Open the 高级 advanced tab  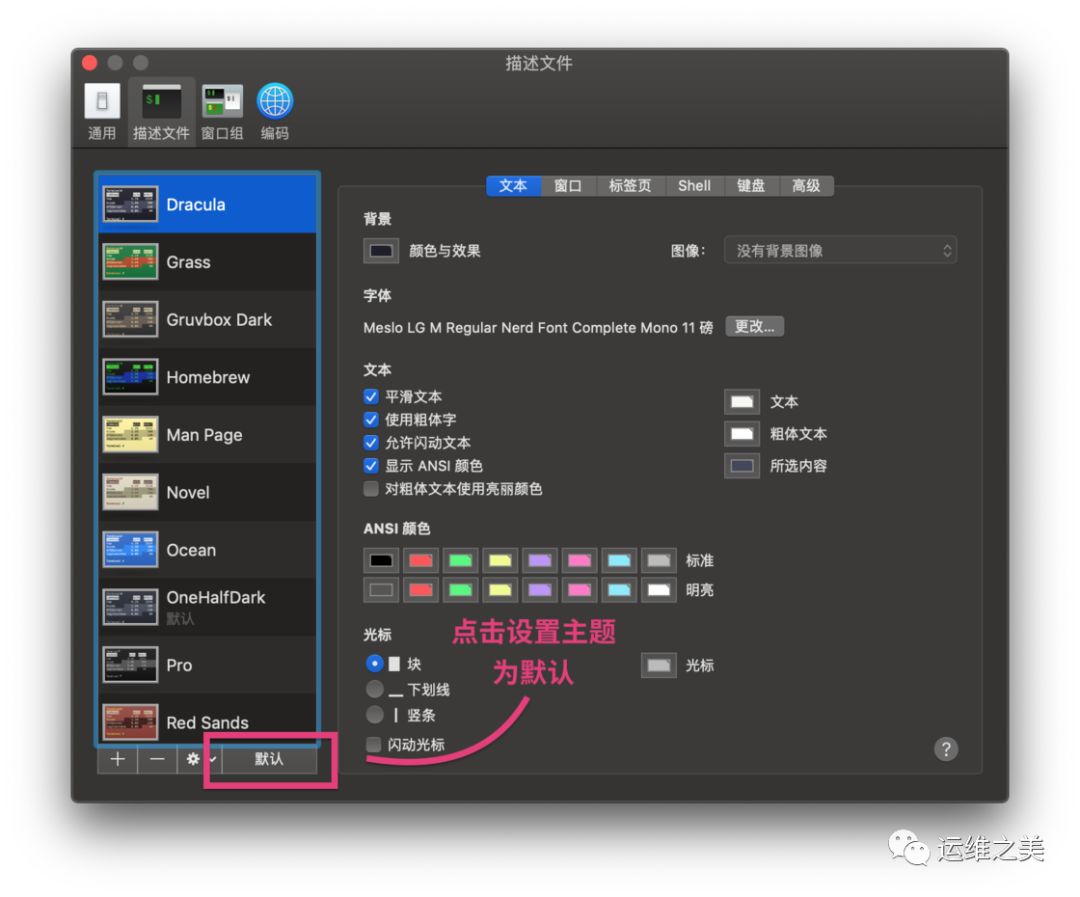coord(806,186)
